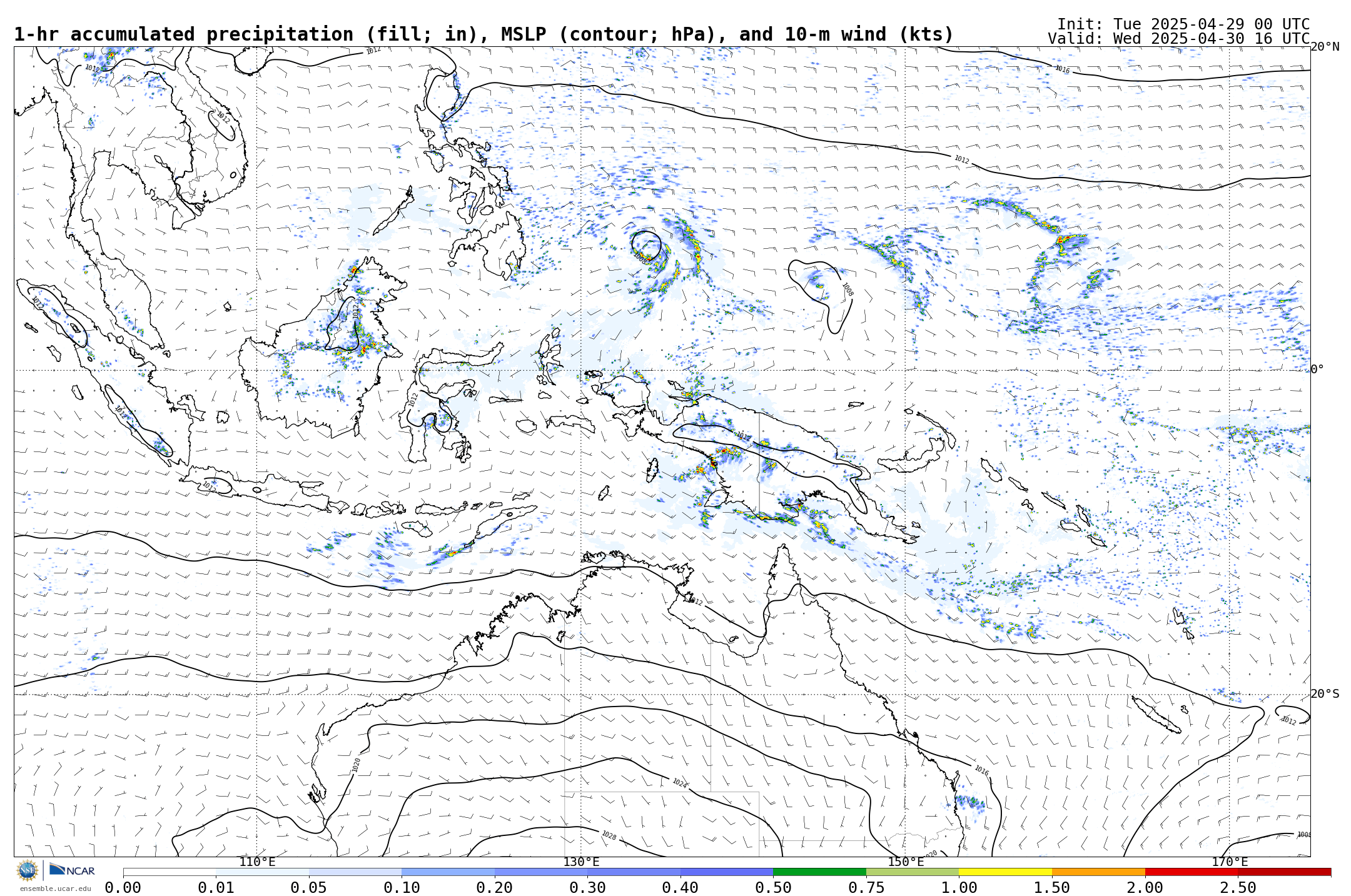
Task: Pick the 0.20–0.30 blue colorbar swatch
Action: click(541, 872)
